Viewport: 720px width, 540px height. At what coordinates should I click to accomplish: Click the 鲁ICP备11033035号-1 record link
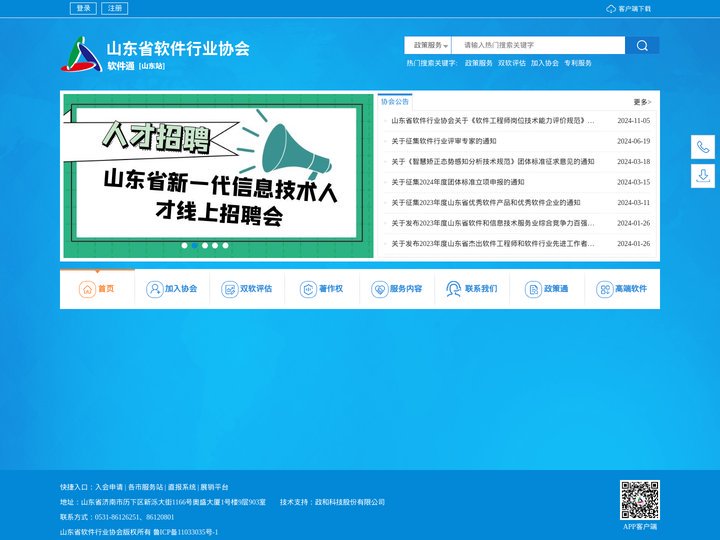click(186, 532)
